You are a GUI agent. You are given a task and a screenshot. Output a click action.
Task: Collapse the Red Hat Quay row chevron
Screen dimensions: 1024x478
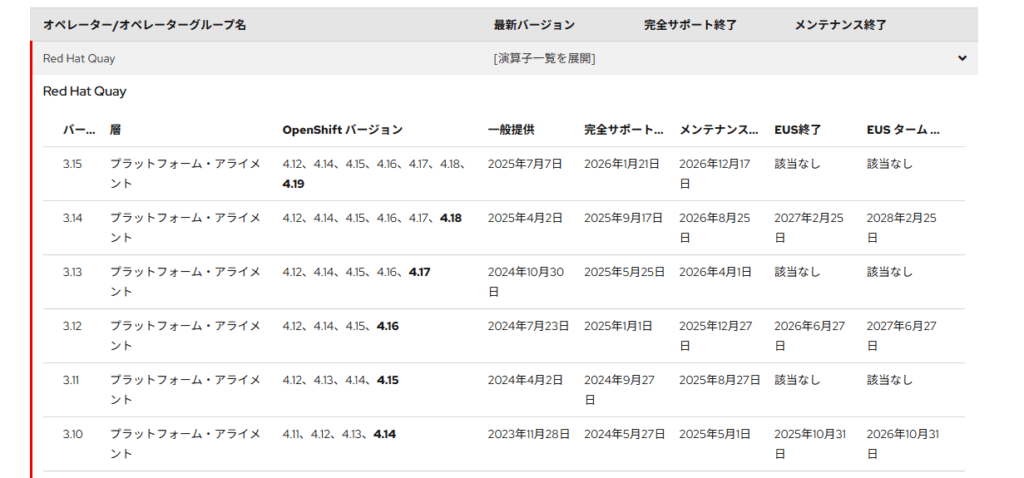(x=962, y=58)
